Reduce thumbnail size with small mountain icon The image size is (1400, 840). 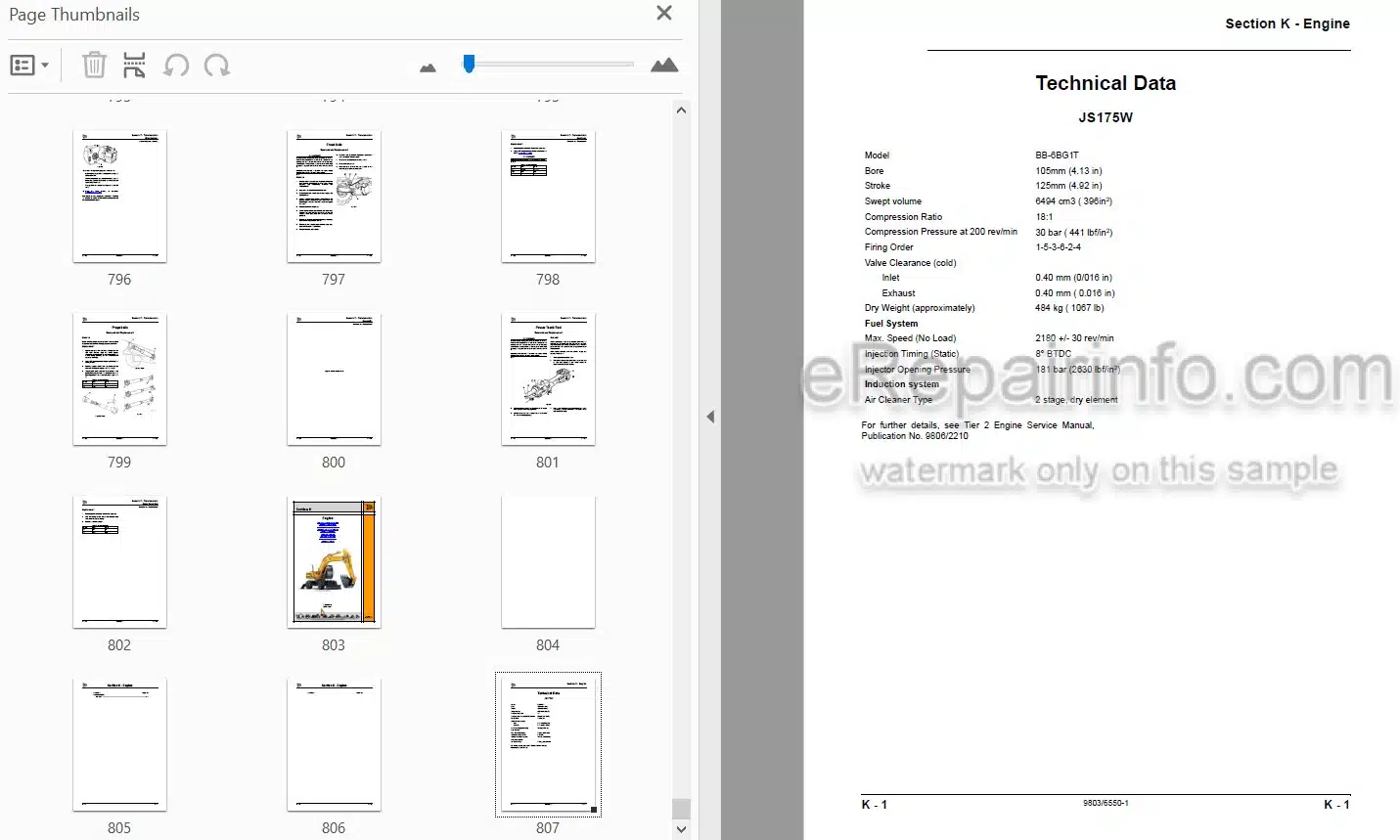(428, 67)
